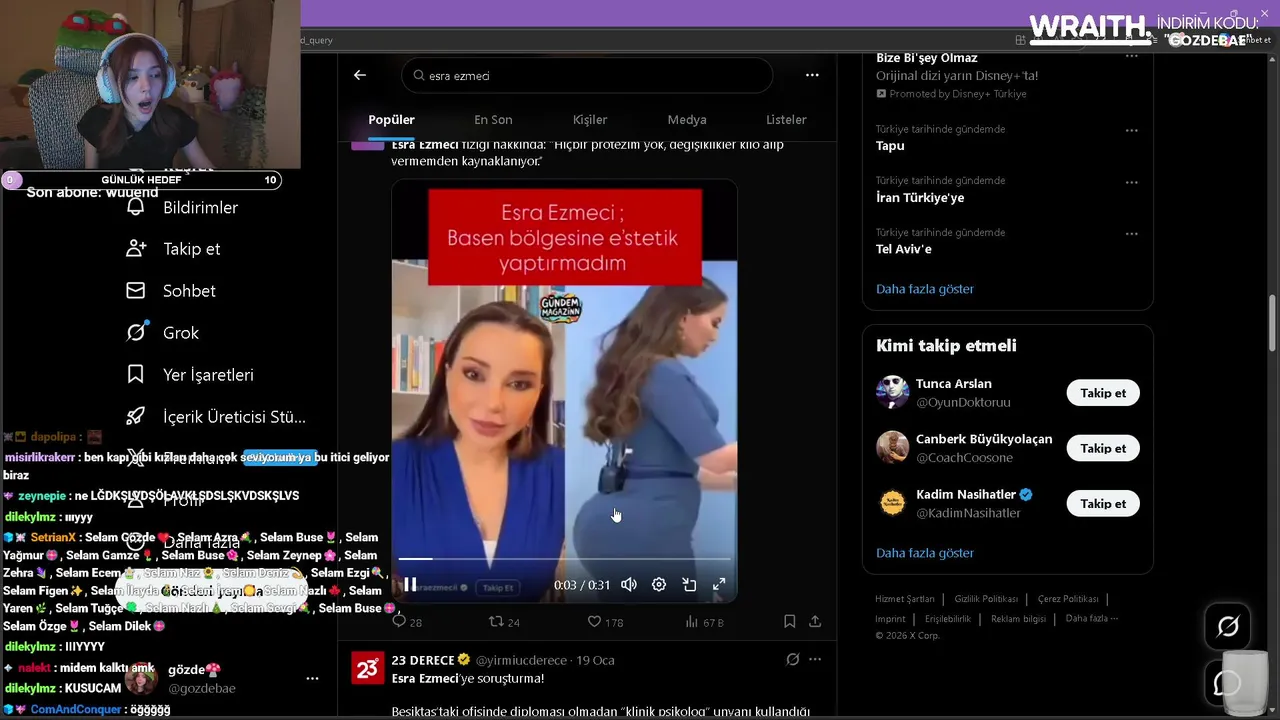
Task: Follow Tunca Arslan
Action: coord(1103,393)
